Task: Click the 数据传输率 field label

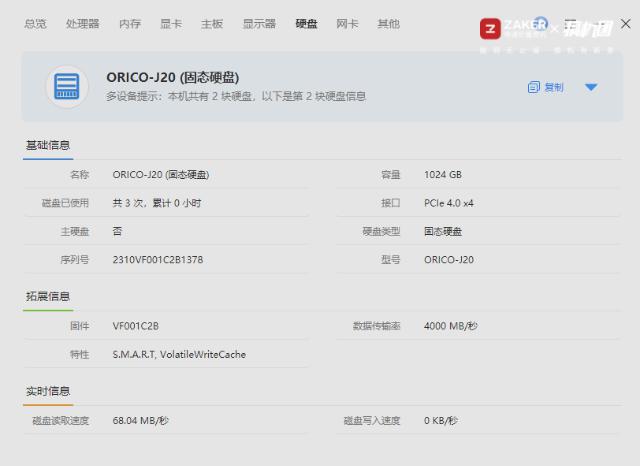Action: point(376,326)
